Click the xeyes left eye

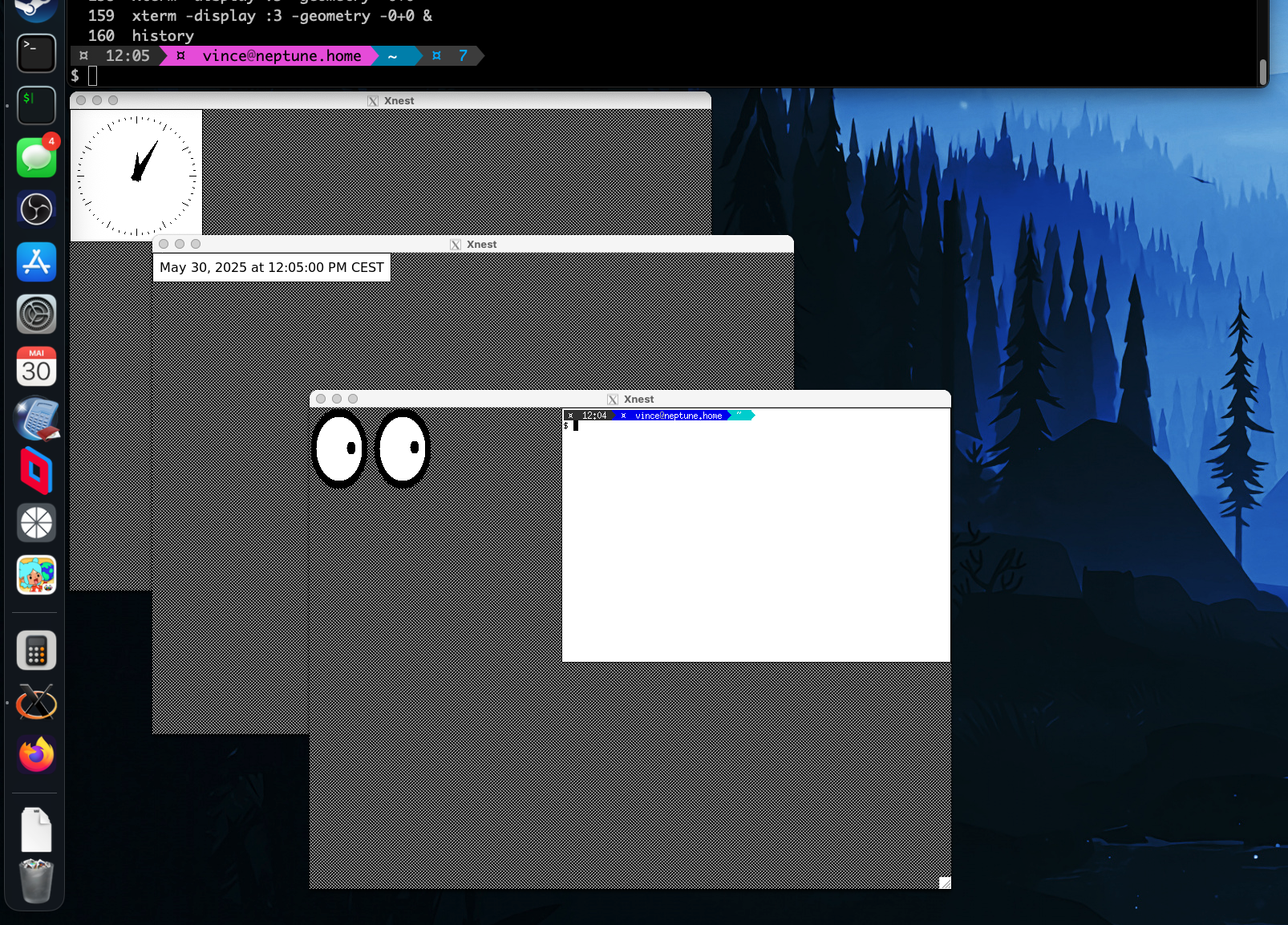coord(339,448)
